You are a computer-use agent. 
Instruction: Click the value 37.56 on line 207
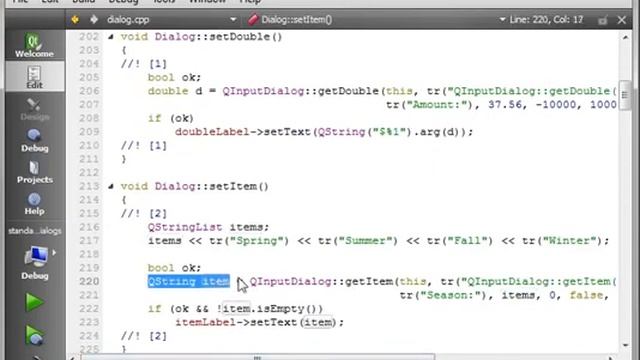pyautogui.click(x=505, y=105)
